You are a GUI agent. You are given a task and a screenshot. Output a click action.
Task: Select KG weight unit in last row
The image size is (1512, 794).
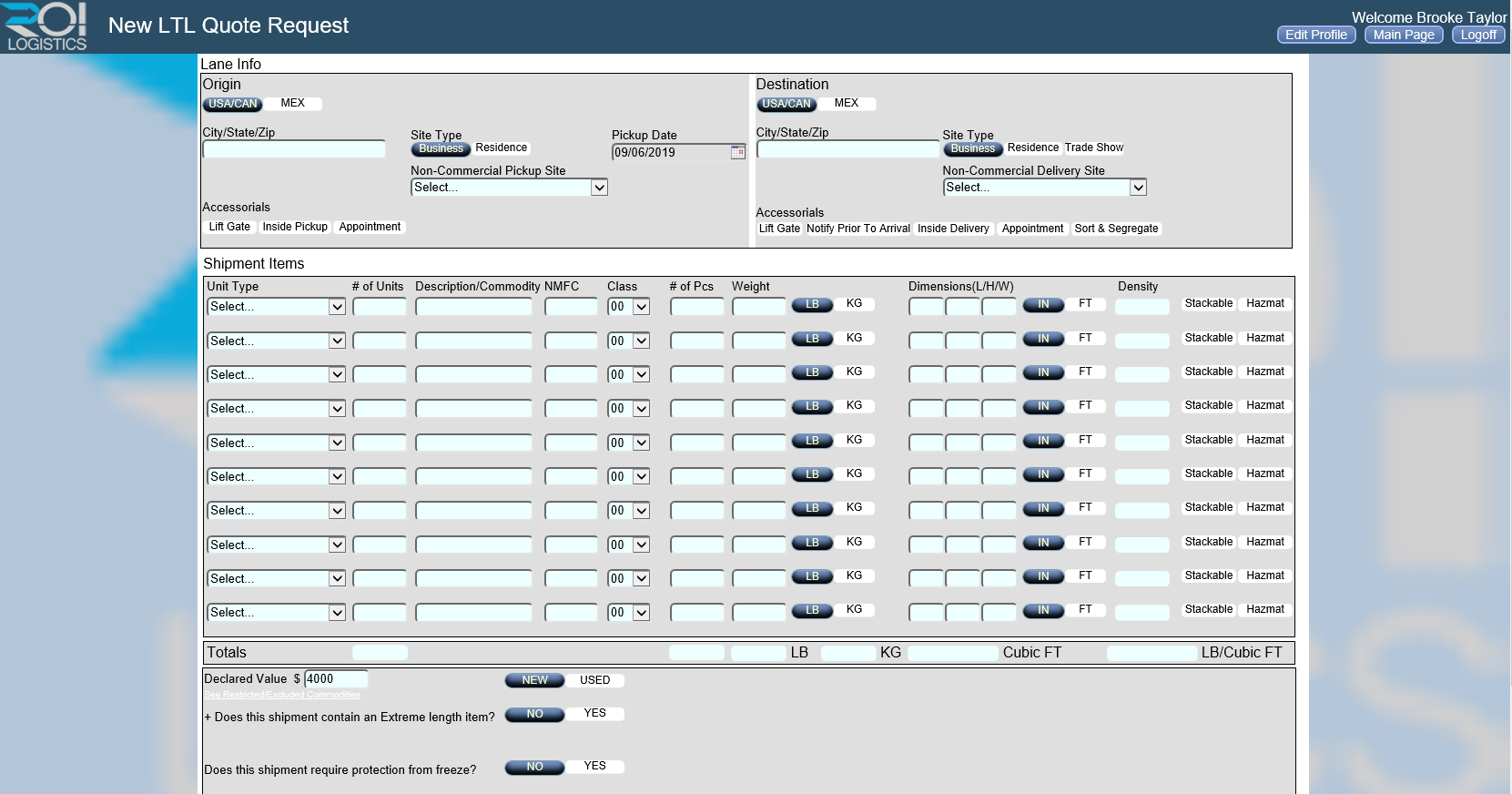[854, 609]
